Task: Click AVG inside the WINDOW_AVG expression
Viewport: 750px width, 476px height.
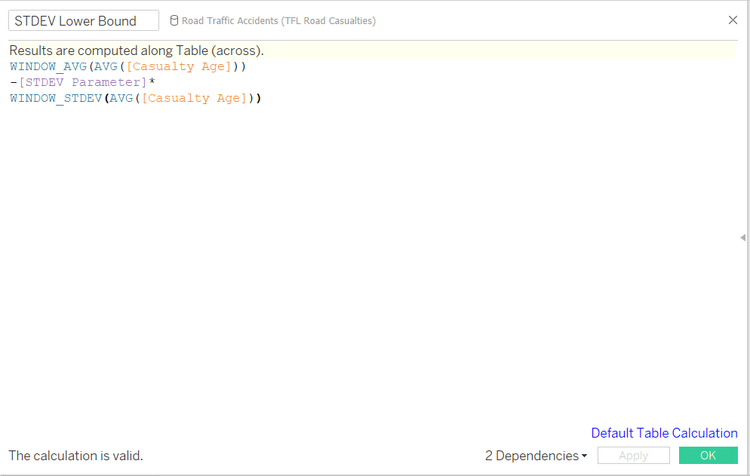Action: (x=105, y=66)
